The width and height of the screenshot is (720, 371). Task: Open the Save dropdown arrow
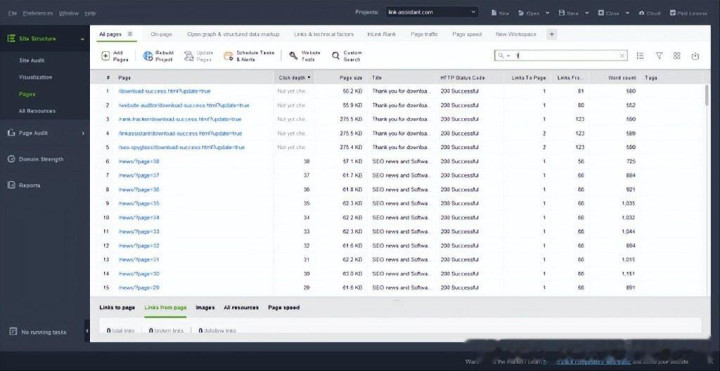point(587,13)
